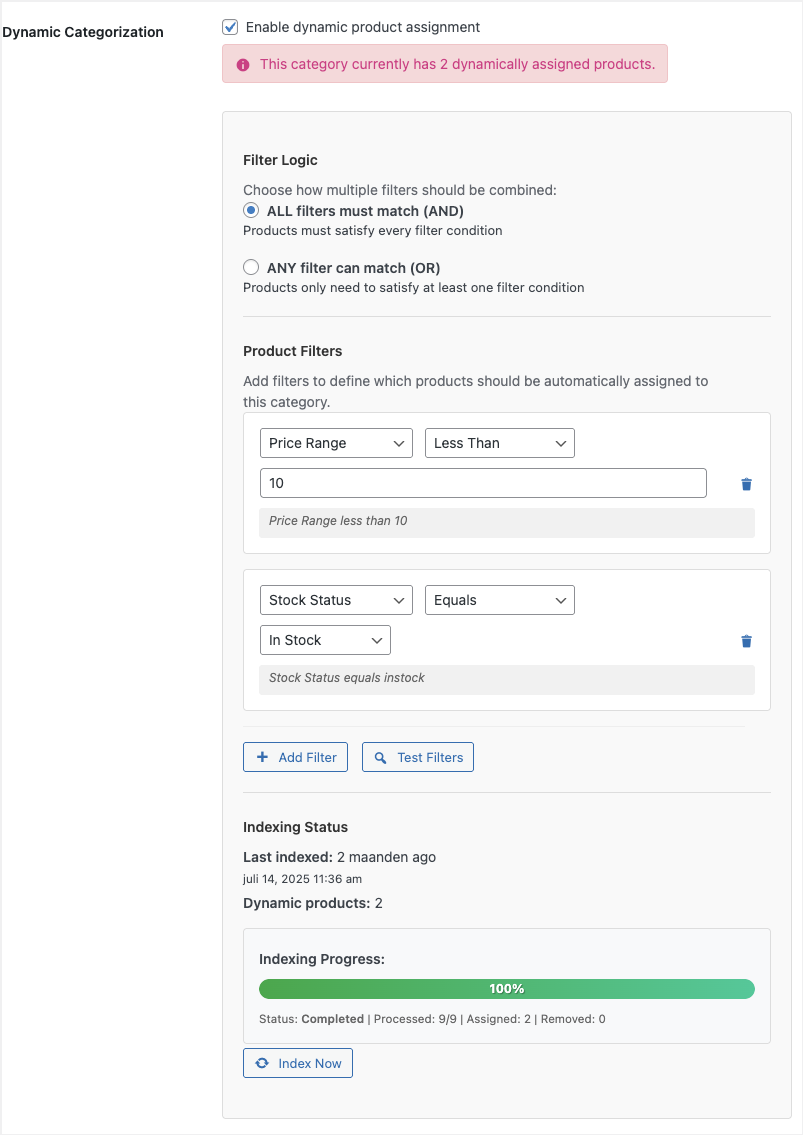Disable the Enable dynamic product assignment checkbox

[x=229, y=27]
